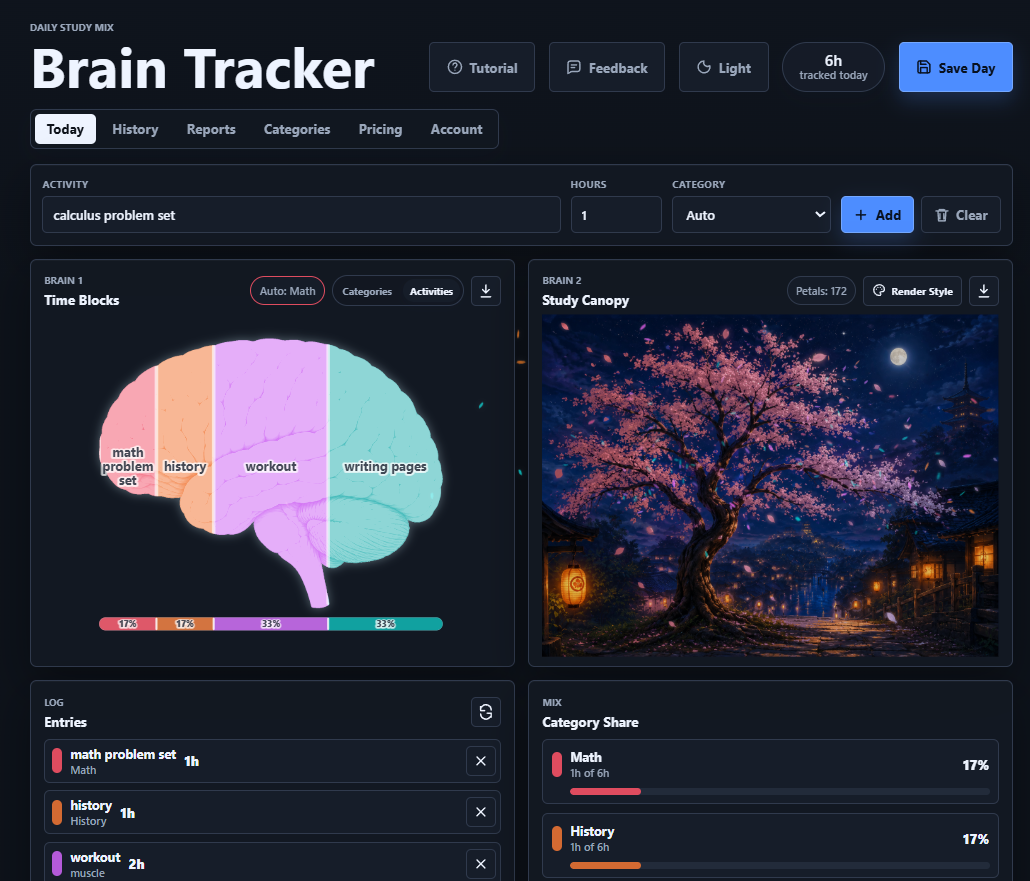
Task: Add the activity entry
Action: coord(877,215)
